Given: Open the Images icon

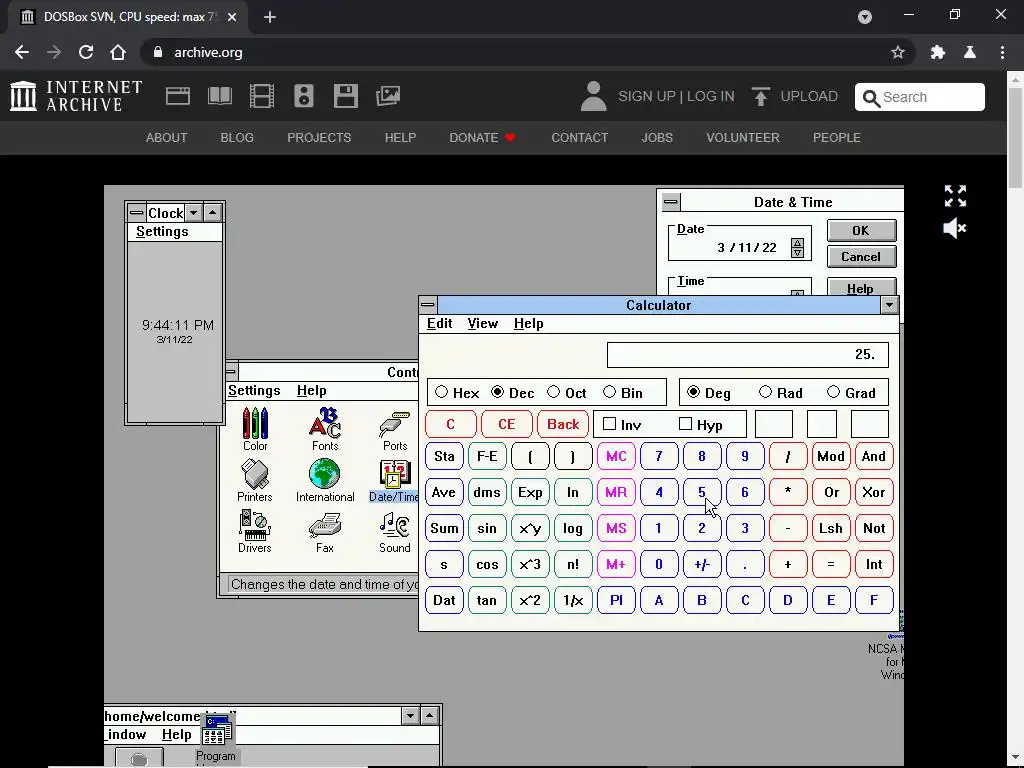Looking at the screenshot, I should (x=387, y=96).
